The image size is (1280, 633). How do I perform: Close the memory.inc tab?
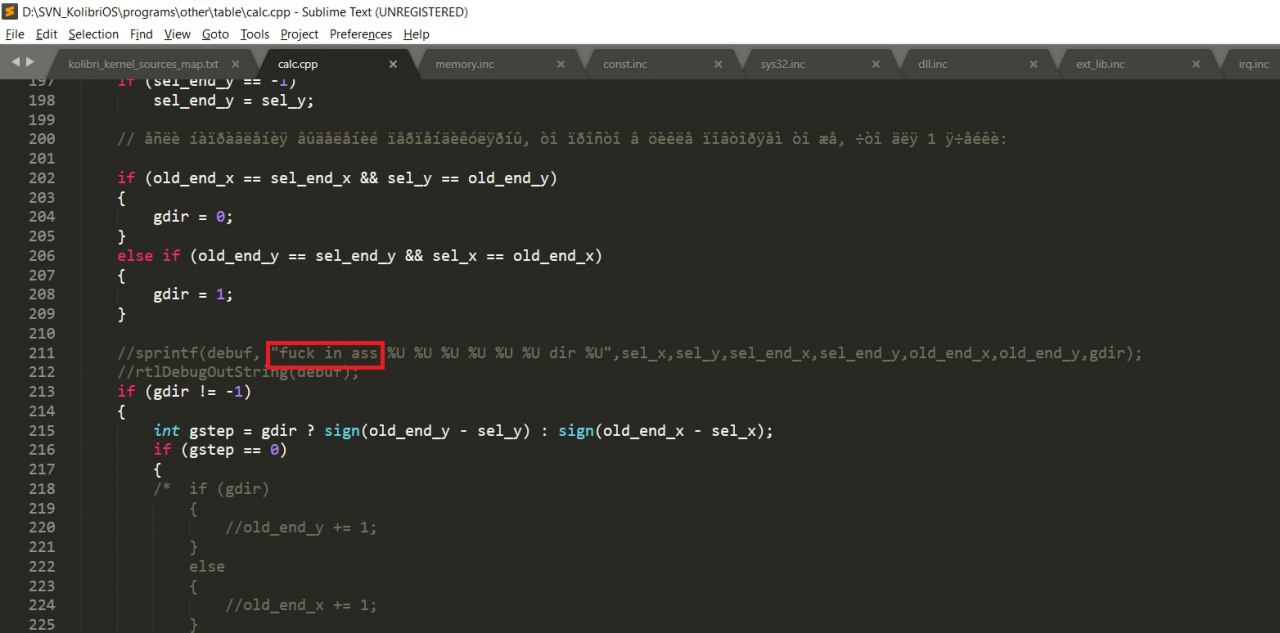coord(560,64)
